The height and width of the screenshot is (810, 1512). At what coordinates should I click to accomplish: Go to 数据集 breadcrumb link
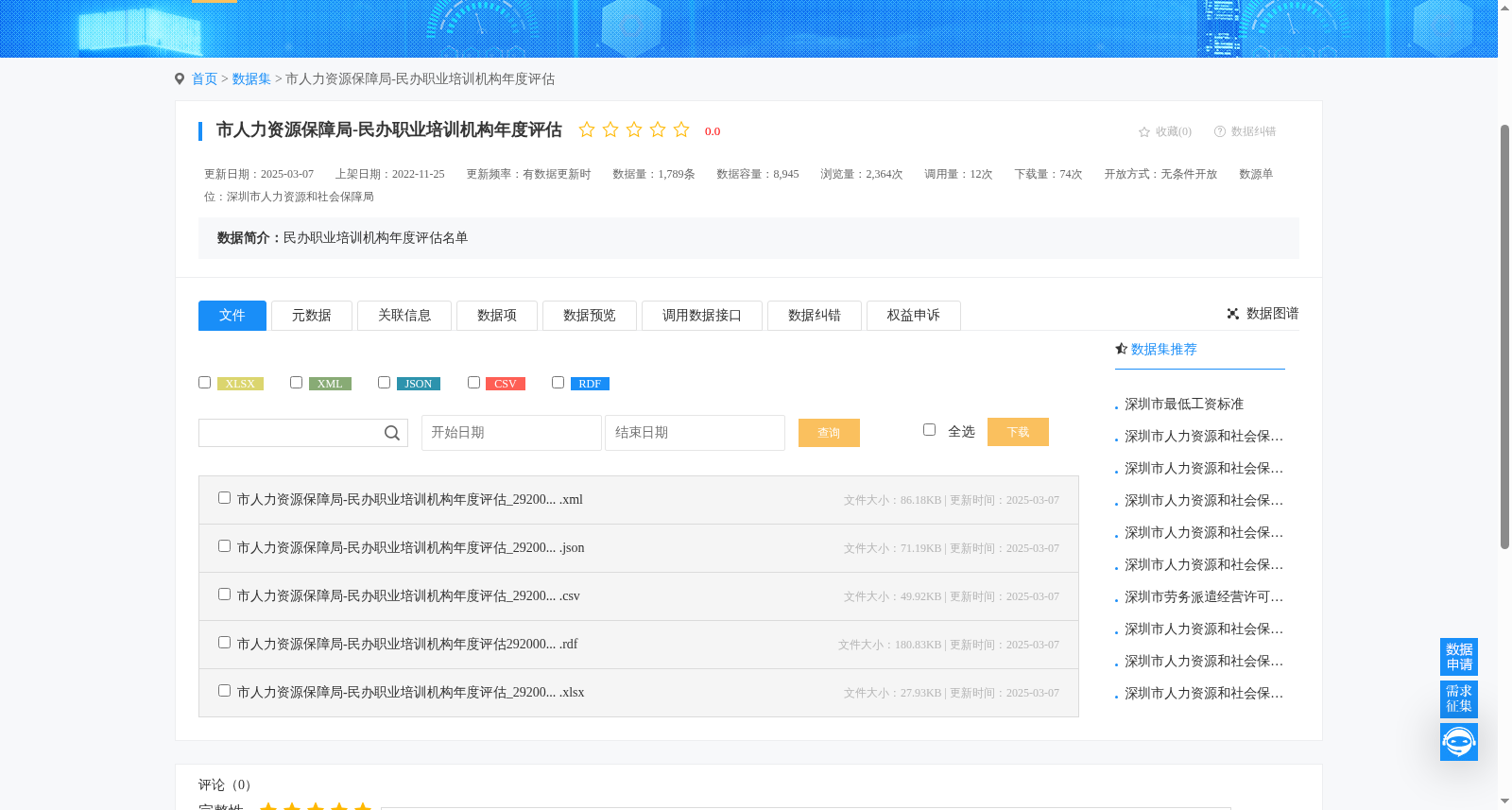pyautogui.click(x=251, y=79)
